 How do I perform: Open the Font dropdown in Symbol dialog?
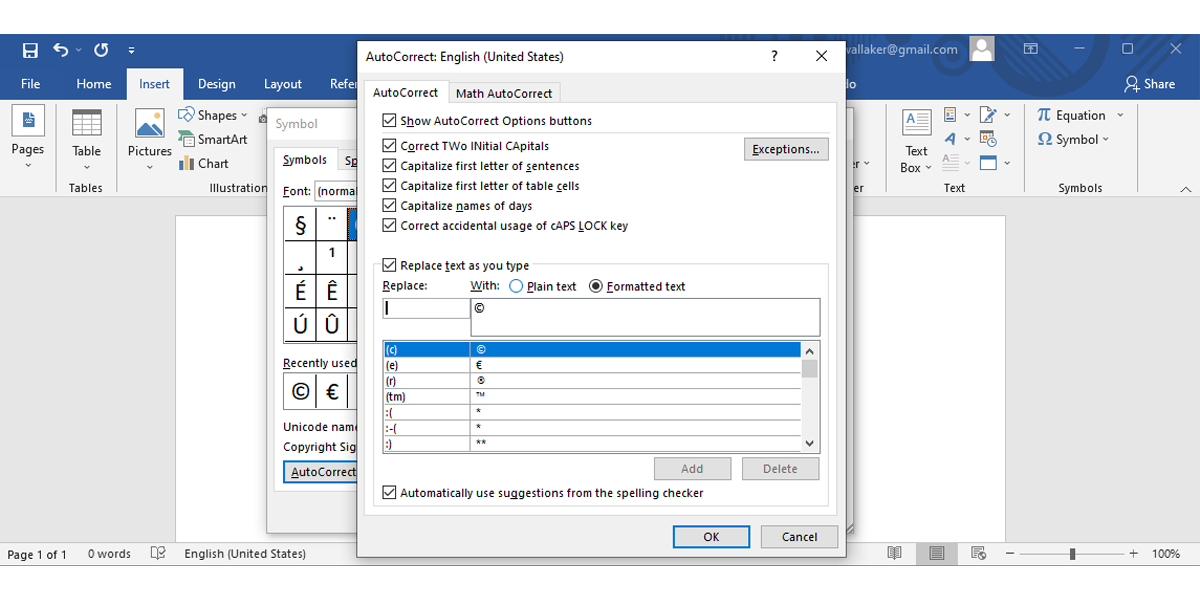(340, 191)
